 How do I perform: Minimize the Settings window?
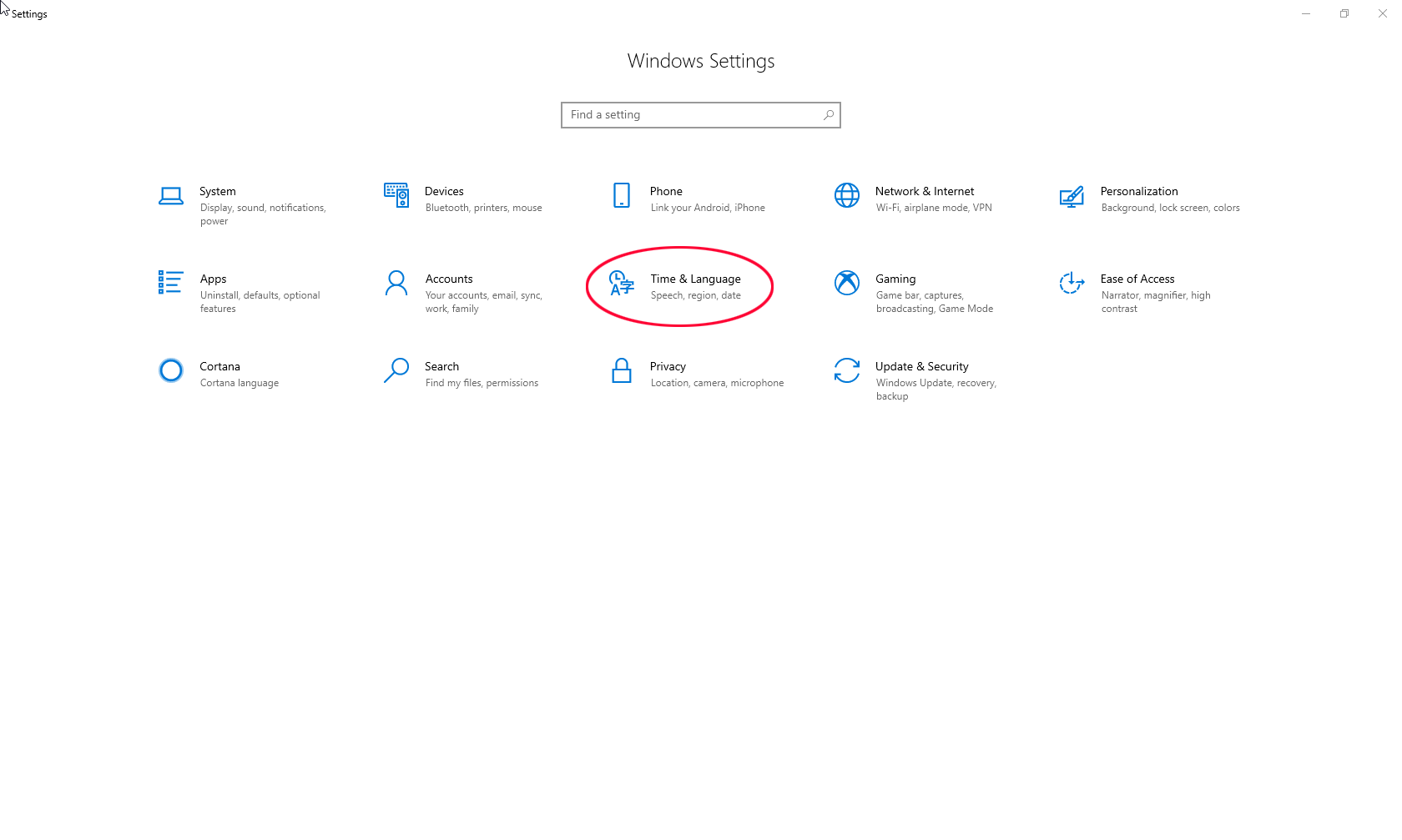(1306, 13)
